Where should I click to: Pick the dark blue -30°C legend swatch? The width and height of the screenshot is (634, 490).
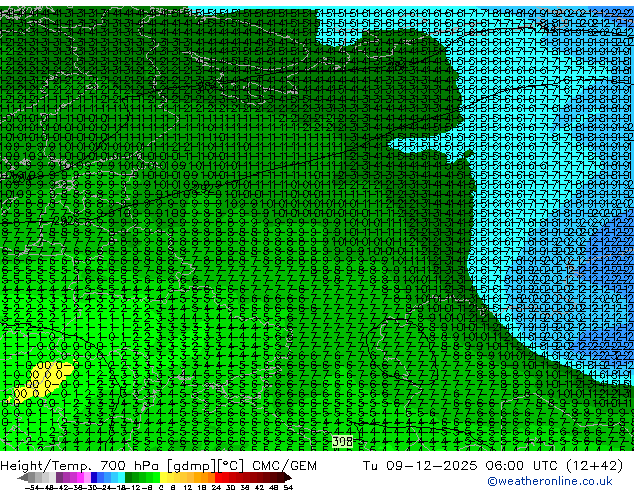coord(94,477)
